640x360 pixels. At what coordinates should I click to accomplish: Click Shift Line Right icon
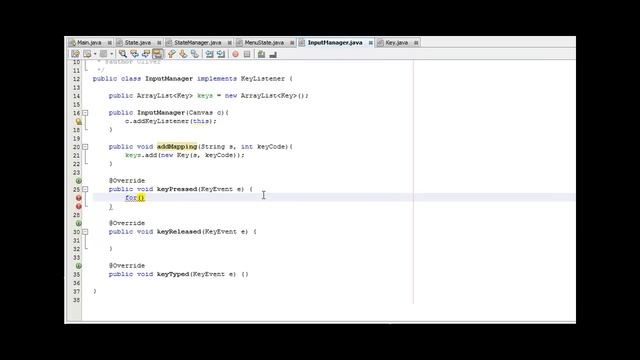point(221,54)
